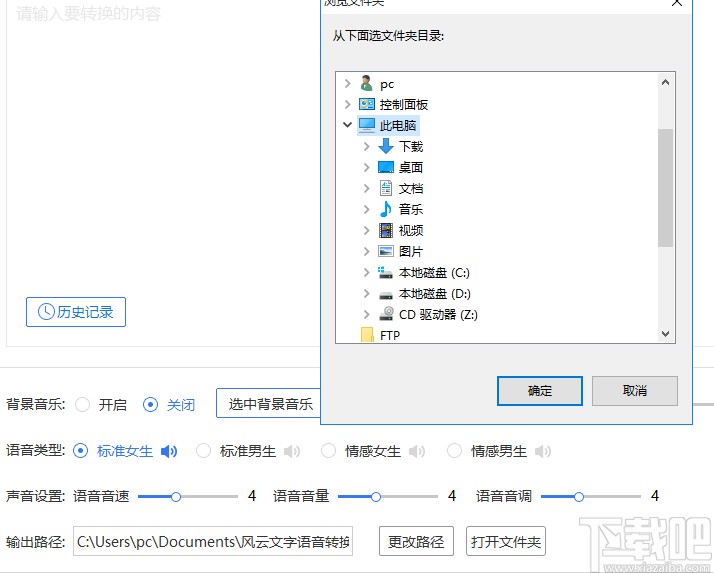Expand the 本地磁盘 (D:) node
This screenshot has width=714, height=573.
click(367, 293)
